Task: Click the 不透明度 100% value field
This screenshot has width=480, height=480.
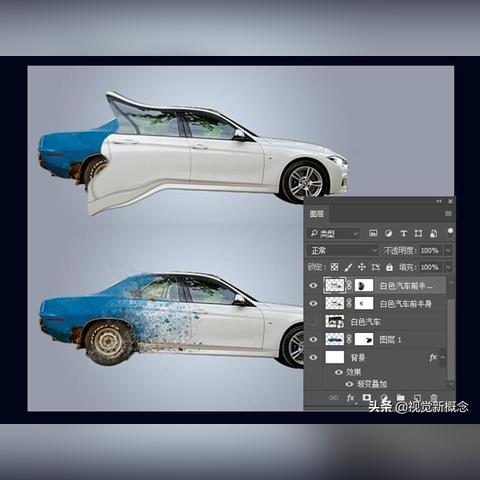Action: pos(430,250)
